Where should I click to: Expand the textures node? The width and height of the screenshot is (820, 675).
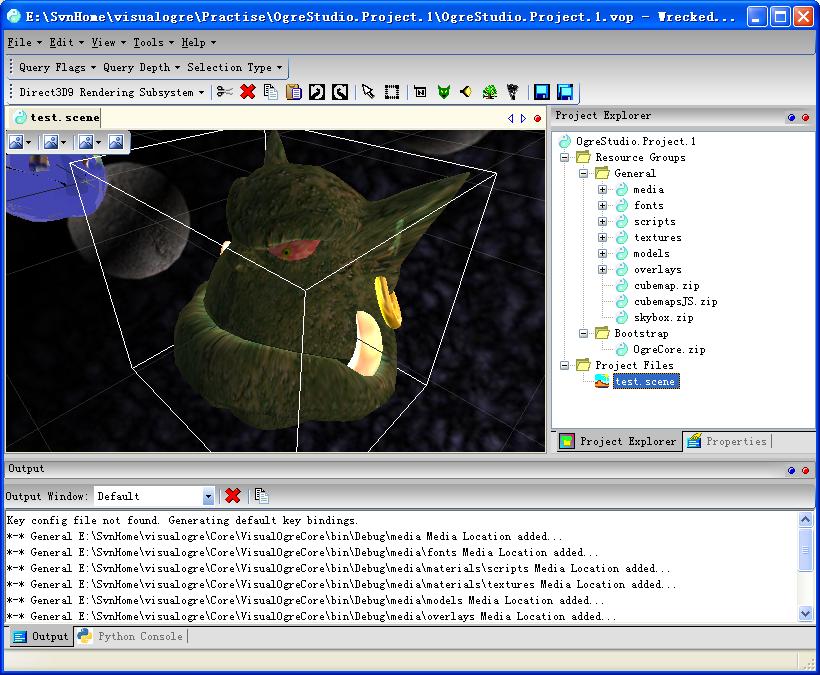(602, 237)
